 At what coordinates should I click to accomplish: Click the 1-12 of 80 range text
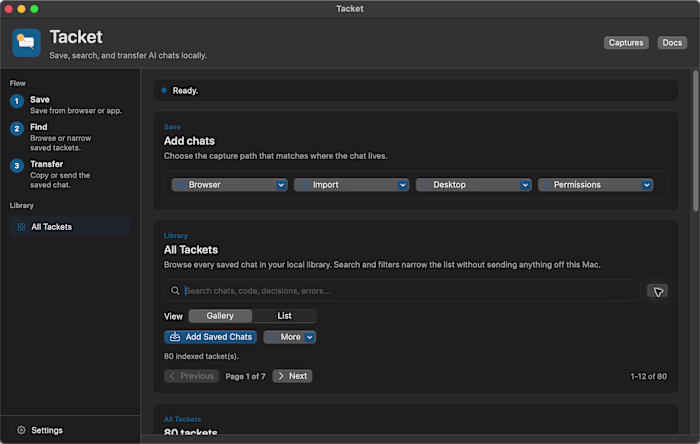tap(649, 377)
